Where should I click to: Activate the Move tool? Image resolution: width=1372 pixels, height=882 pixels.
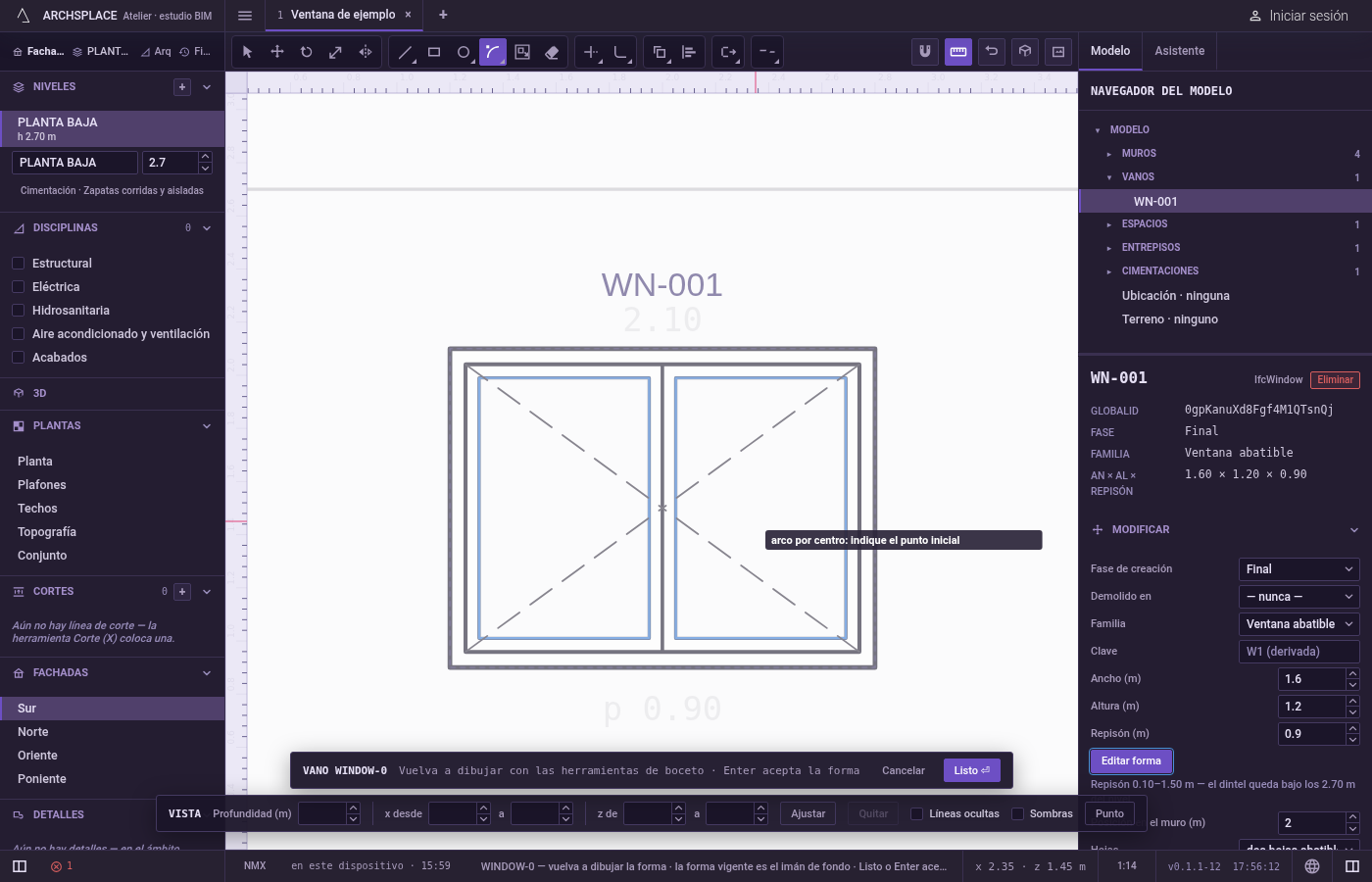point(277,52)
